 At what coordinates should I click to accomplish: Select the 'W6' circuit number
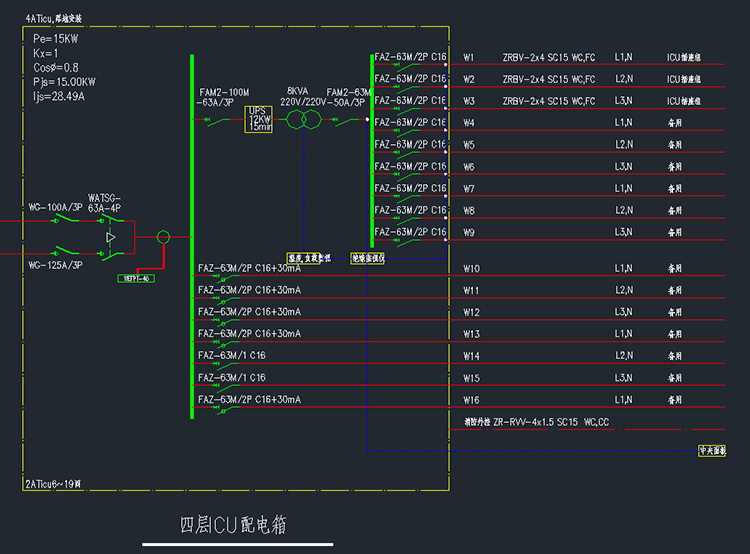coord(469,167)
